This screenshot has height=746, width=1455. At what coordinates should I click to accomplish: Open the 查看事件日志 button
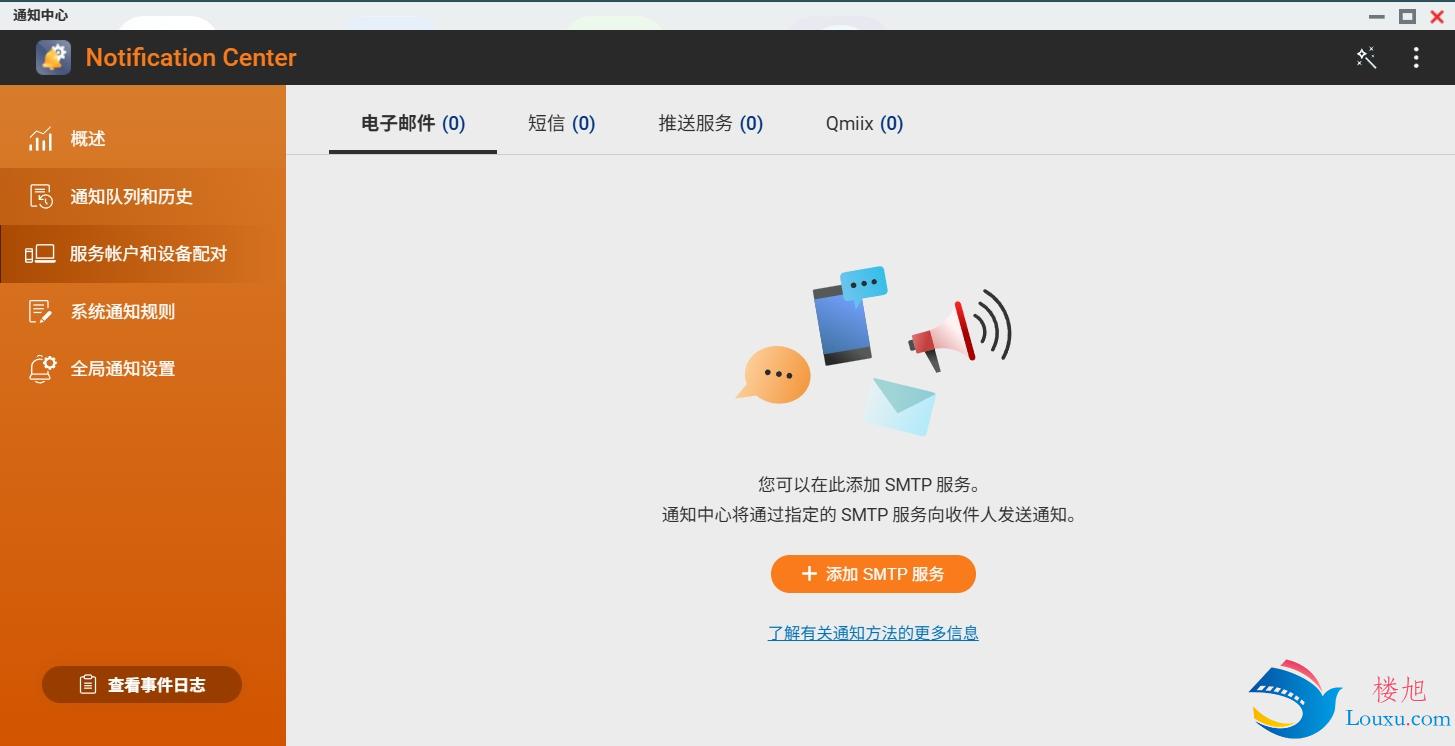pyautogui.click(x=142, y=685)
